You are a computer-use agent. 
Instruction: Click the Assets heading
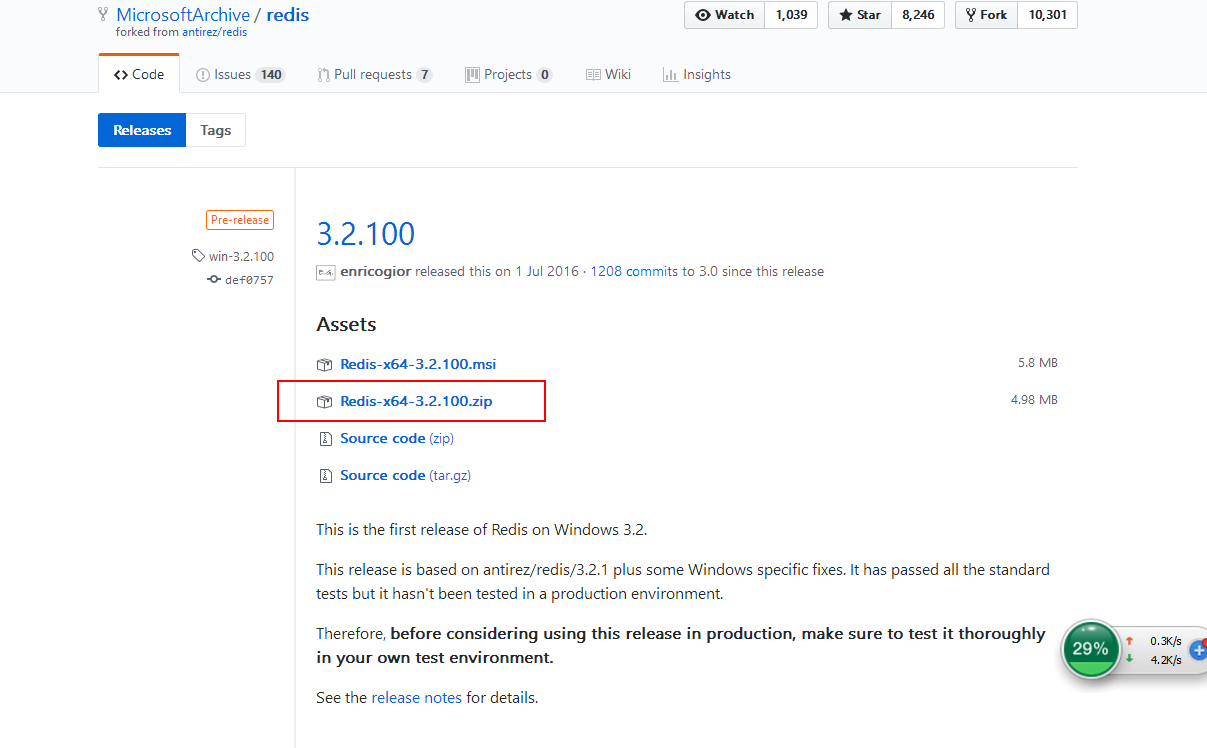[346, 325]
